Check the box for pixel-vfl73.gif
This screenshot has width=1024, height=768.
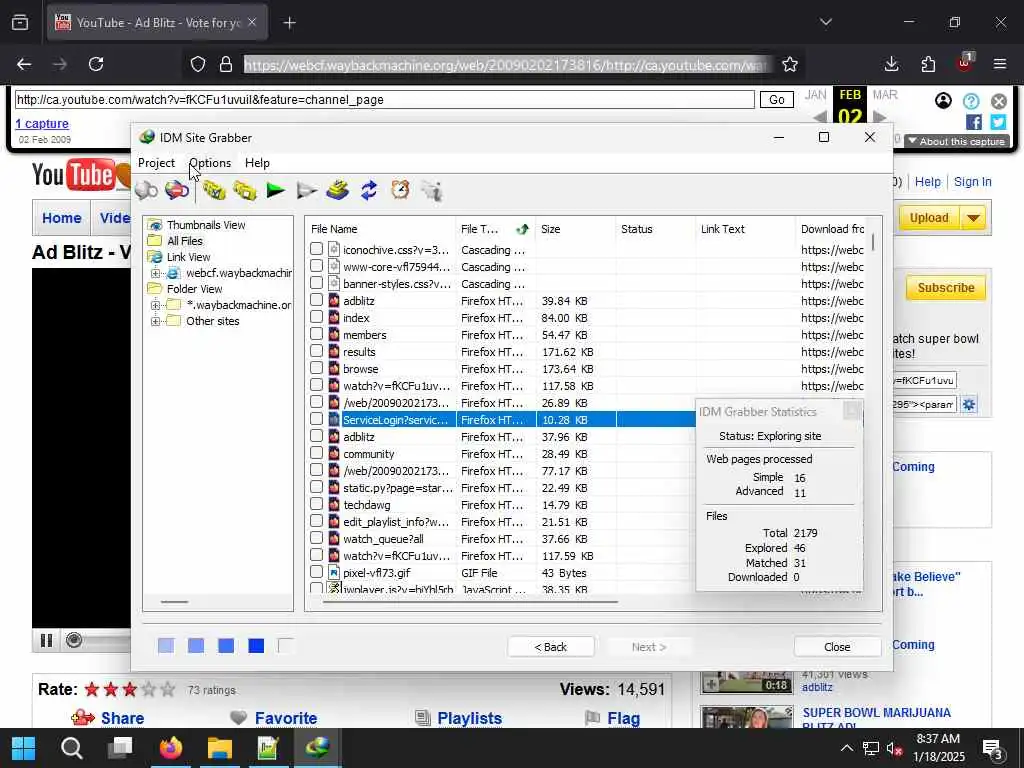pos(317,571)
